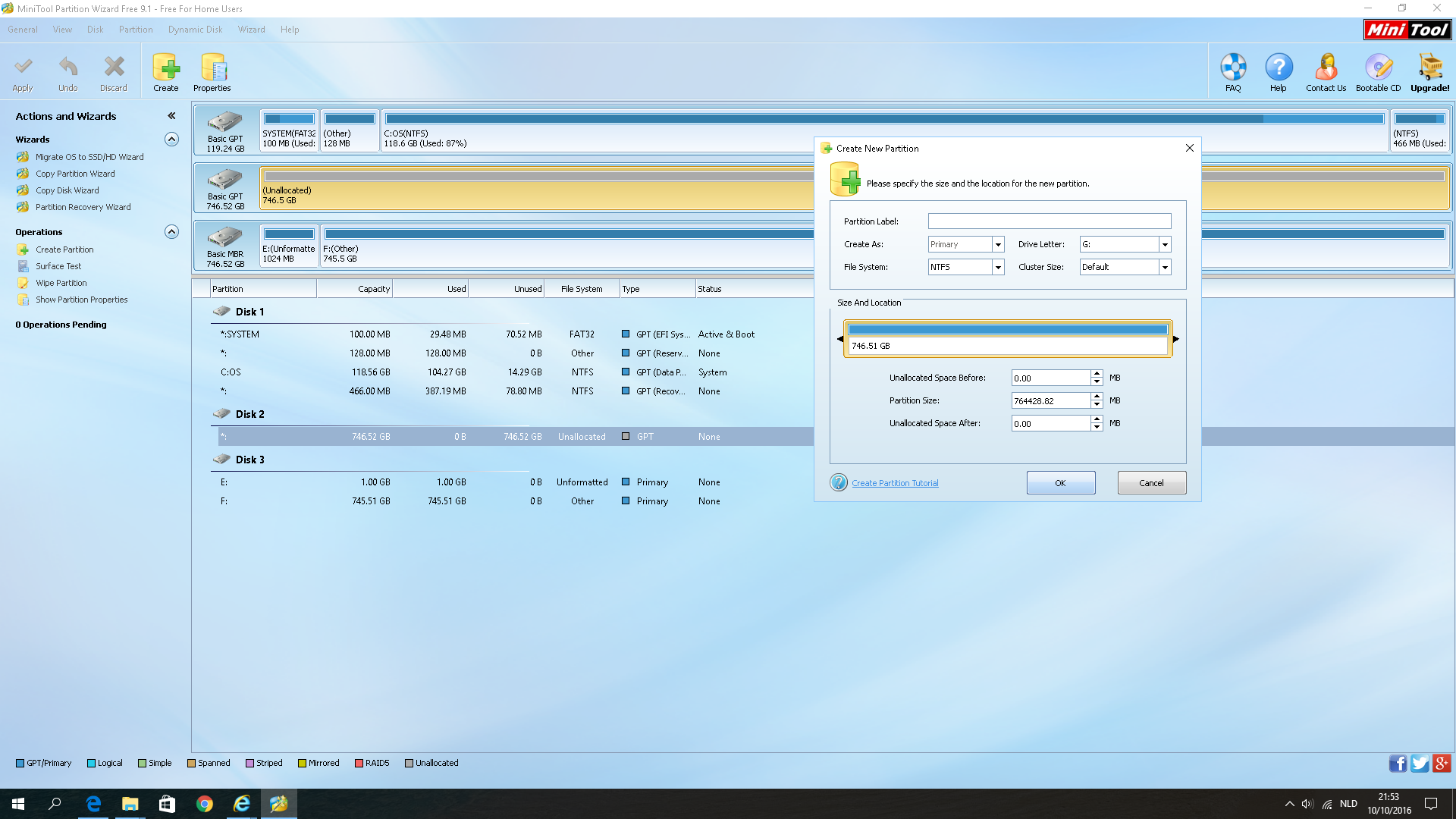Select Surface Test in Operations
1456x819 pixels.
point(58,266)
